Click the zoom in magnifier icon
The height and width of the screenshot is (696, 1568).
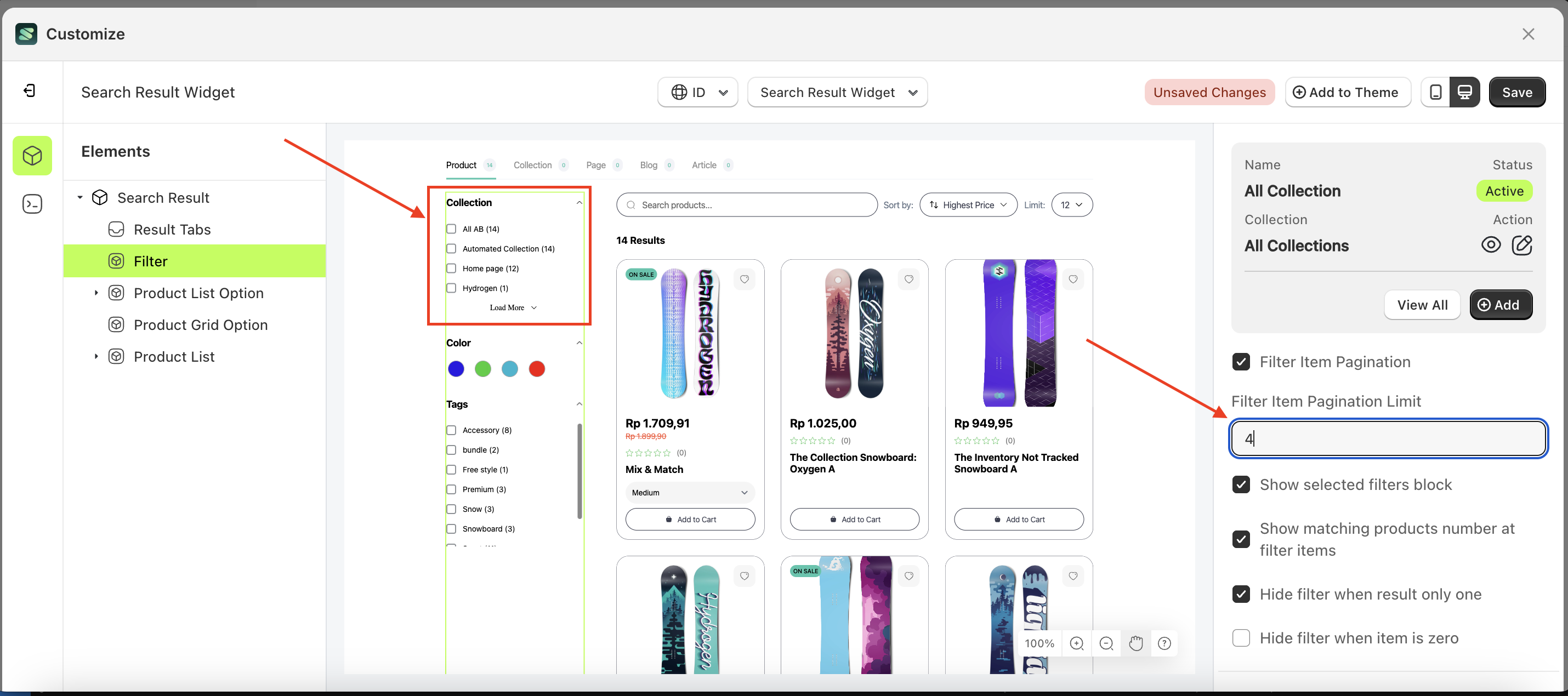coord(1076,643)
